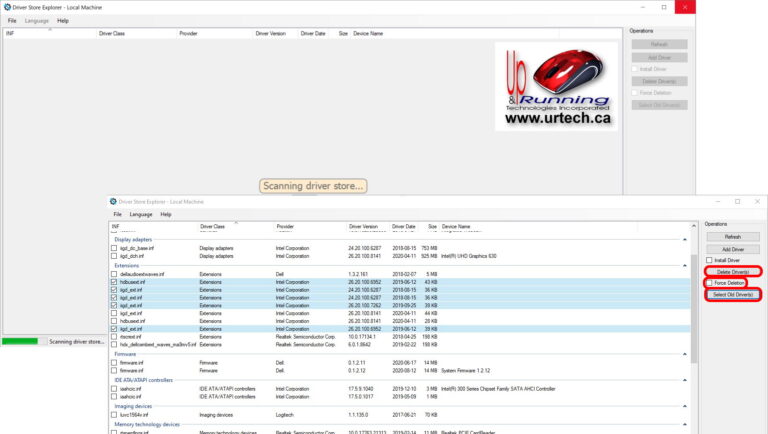
Task: Click the Display adapters group header
Action: pyautogui.click(x=133, y=240)
